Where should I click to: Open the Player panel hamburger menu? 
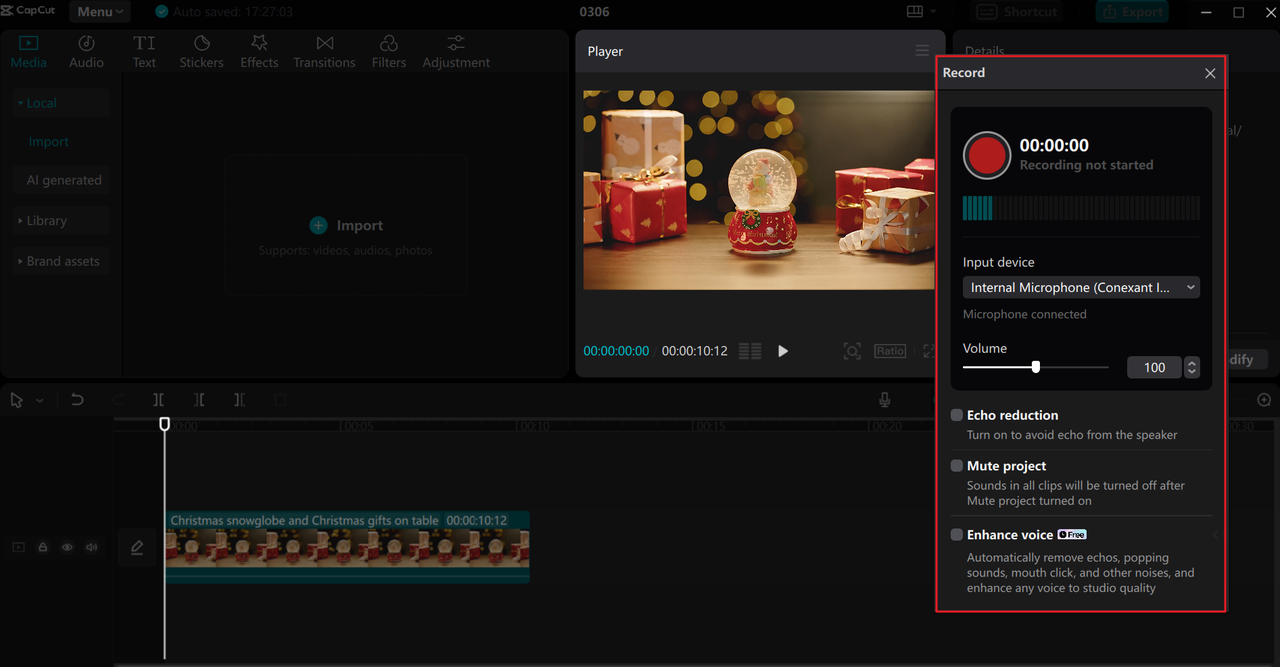(922, 51)
